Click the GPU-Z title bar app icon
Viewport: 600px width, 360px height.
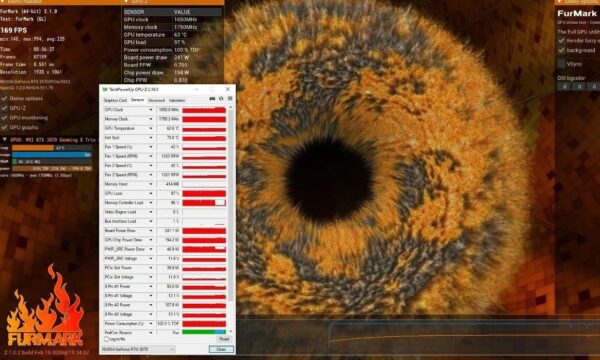pyautogui.click(x=105, y=90)
